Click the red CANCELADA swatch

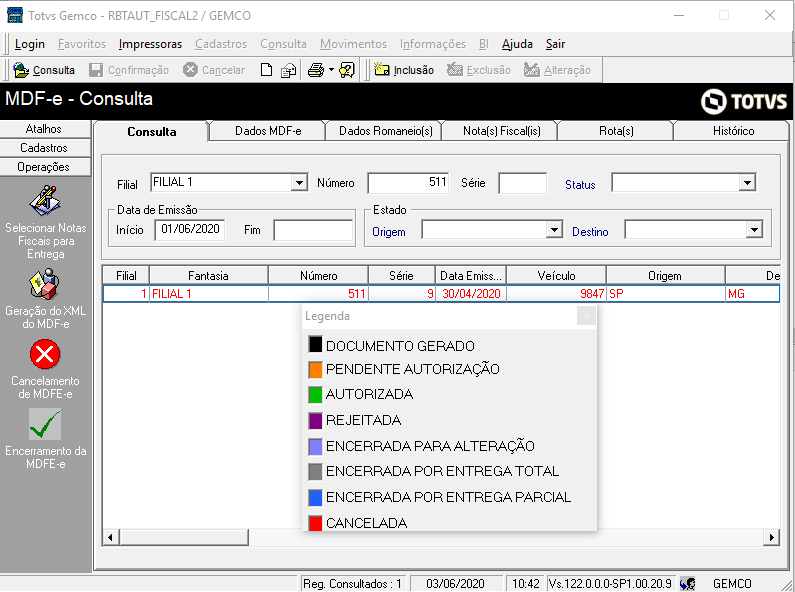(315, 523)
